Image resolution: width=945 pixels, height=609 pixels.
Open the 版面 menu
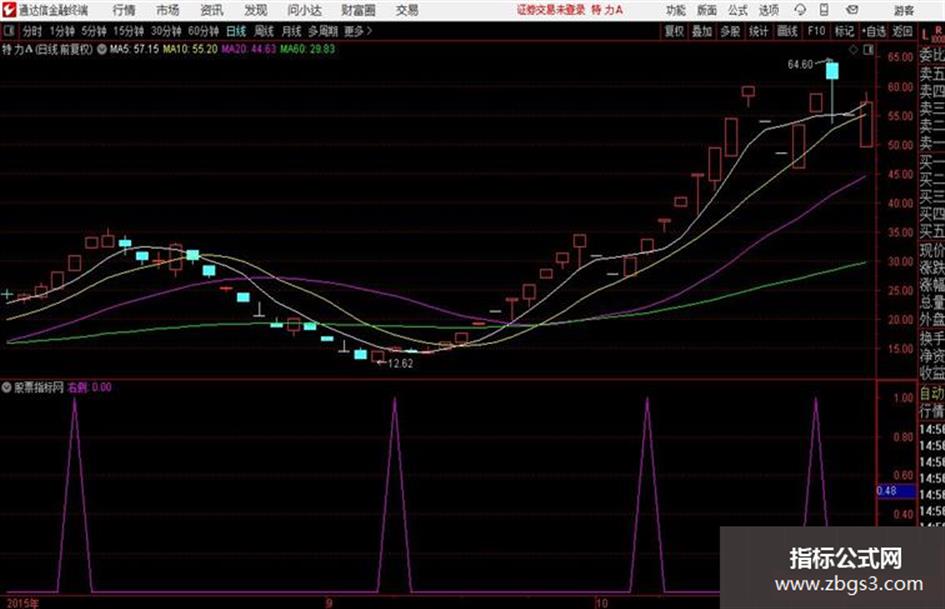[x=706, y=10]
